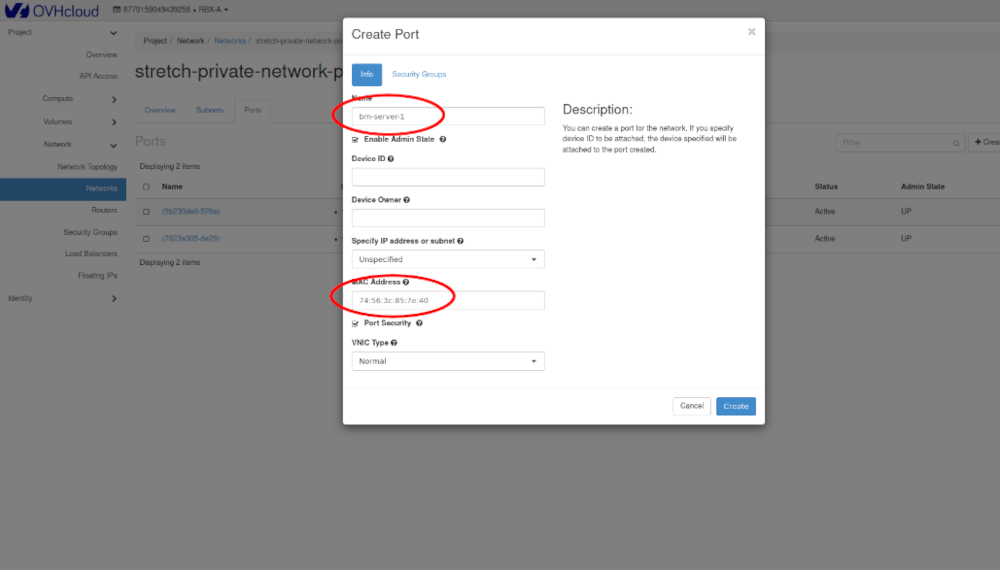Image resolution: width=1000 pixels, height=570 pixels.
Task: Switch to the Security Groups tab
Action: pyautogui.click(x=418, y=74)
